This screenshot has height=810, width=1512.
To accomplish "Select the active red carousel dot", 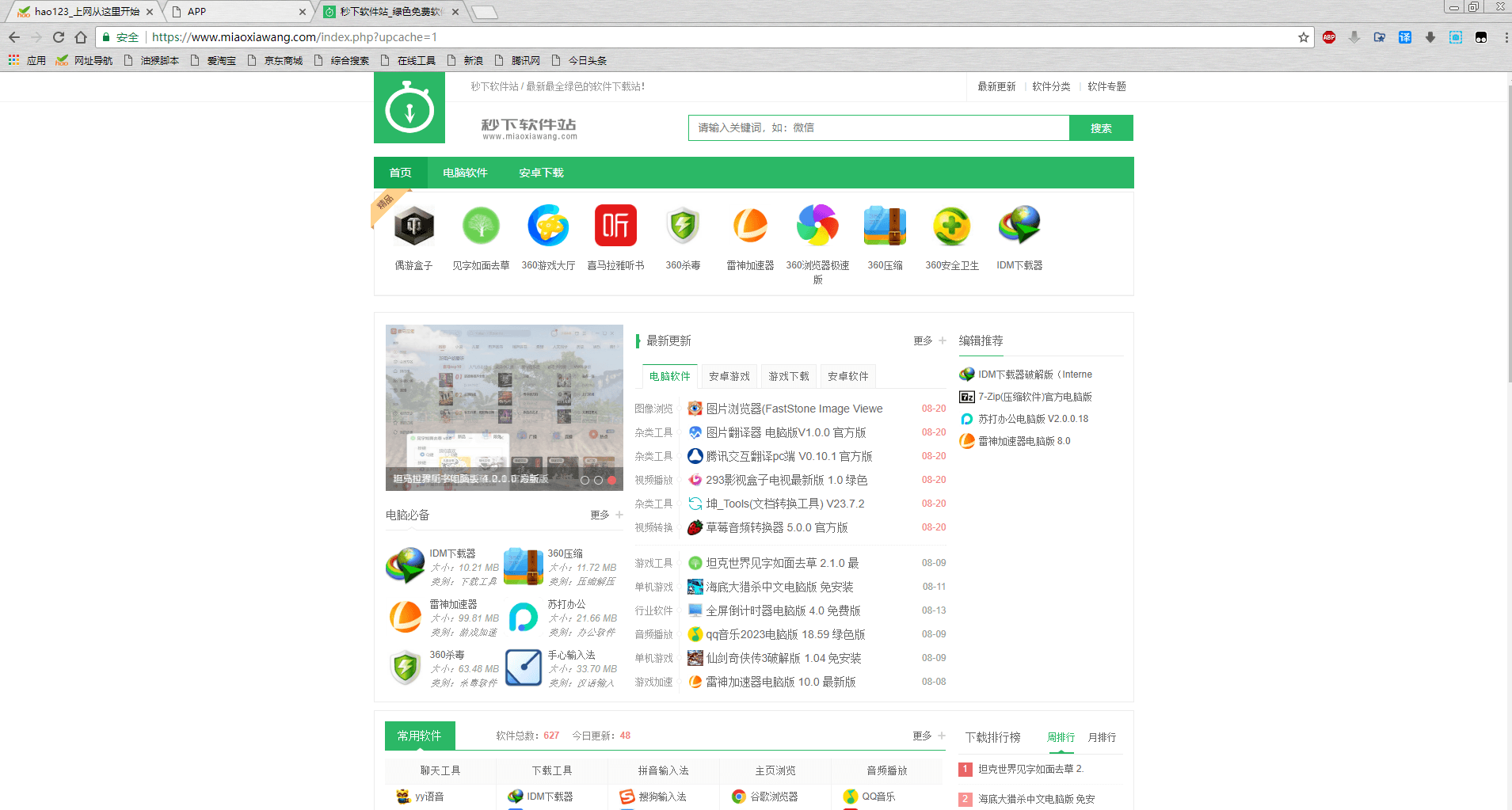I will click(611, 480).
